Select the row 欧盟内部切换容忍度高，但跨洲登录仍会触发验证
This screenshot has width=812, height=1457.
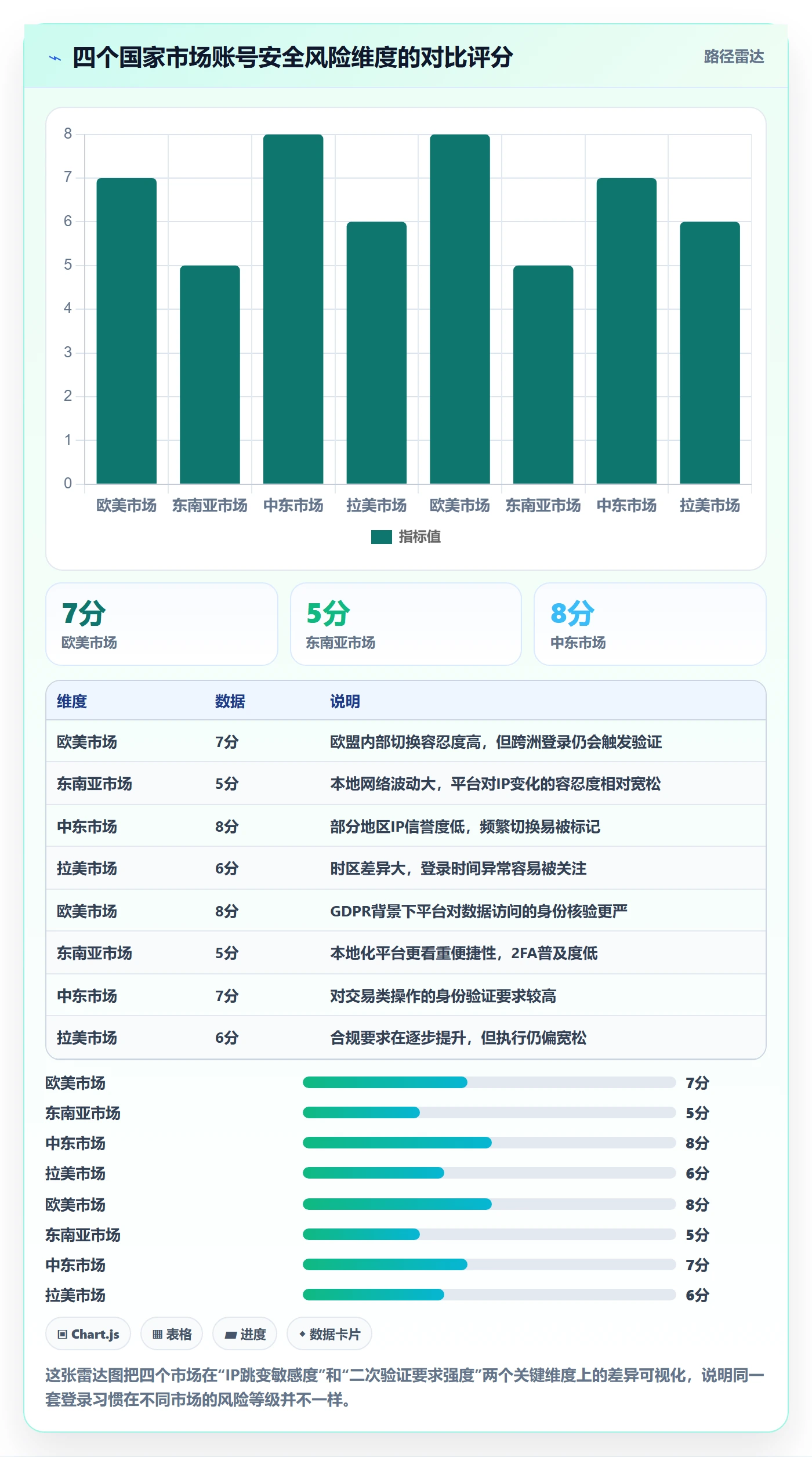click(x=406, y=741)
